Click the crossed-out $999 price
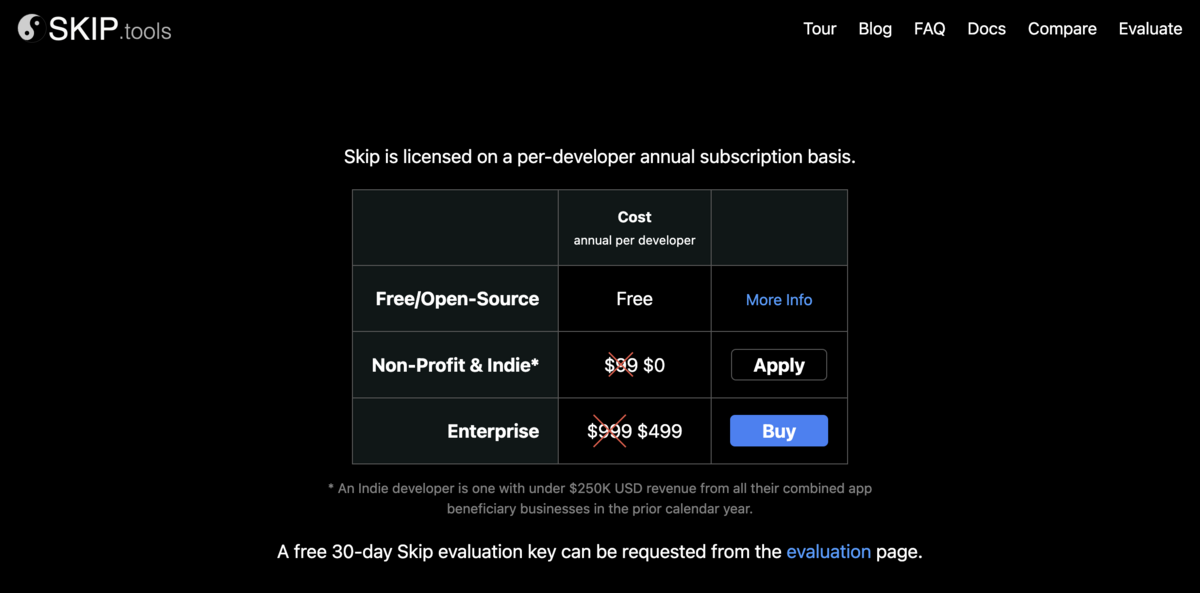 coord(607,431)
